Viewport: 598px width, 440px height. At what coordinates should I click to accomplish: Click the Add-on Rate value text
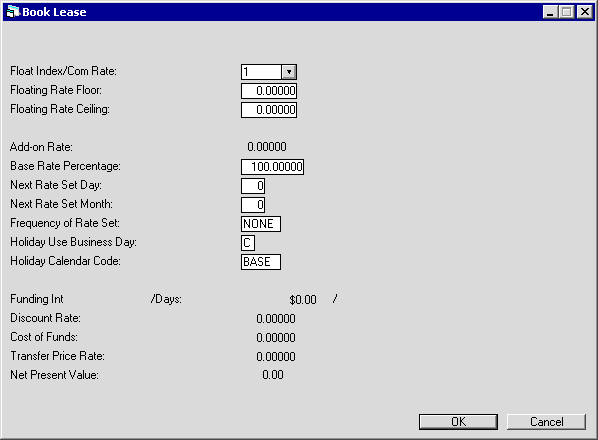267,147
